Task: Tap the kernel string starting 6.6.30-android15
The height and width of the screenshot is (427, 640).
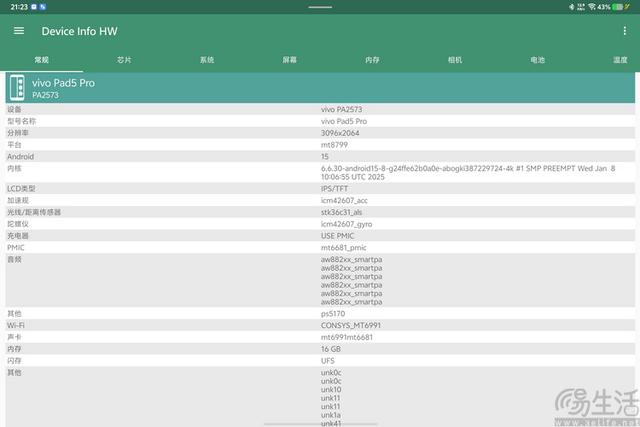Action: coord(468,173)
